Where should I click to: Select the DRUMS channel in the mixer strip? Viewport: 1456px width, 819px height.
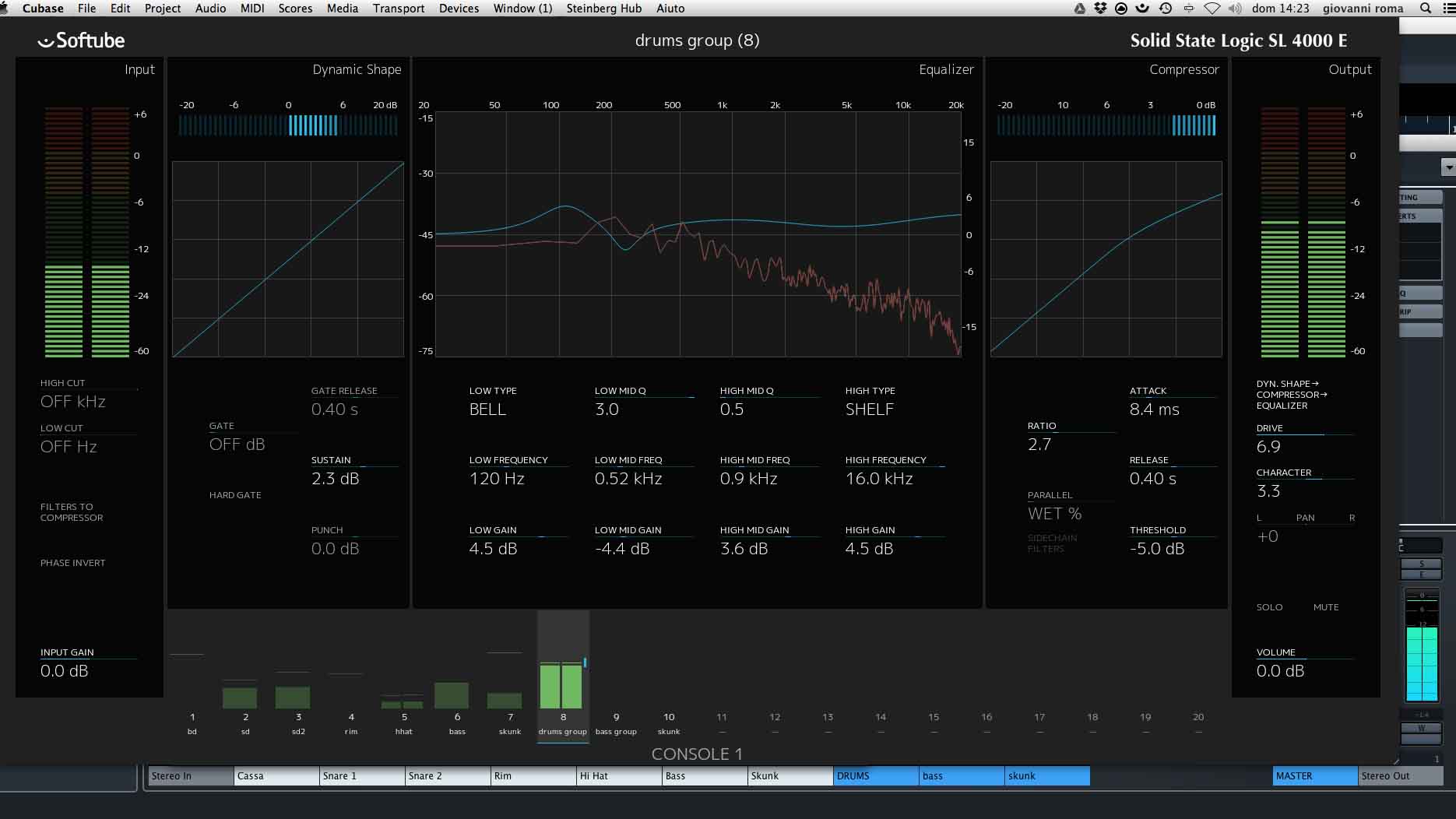(875, 776)
